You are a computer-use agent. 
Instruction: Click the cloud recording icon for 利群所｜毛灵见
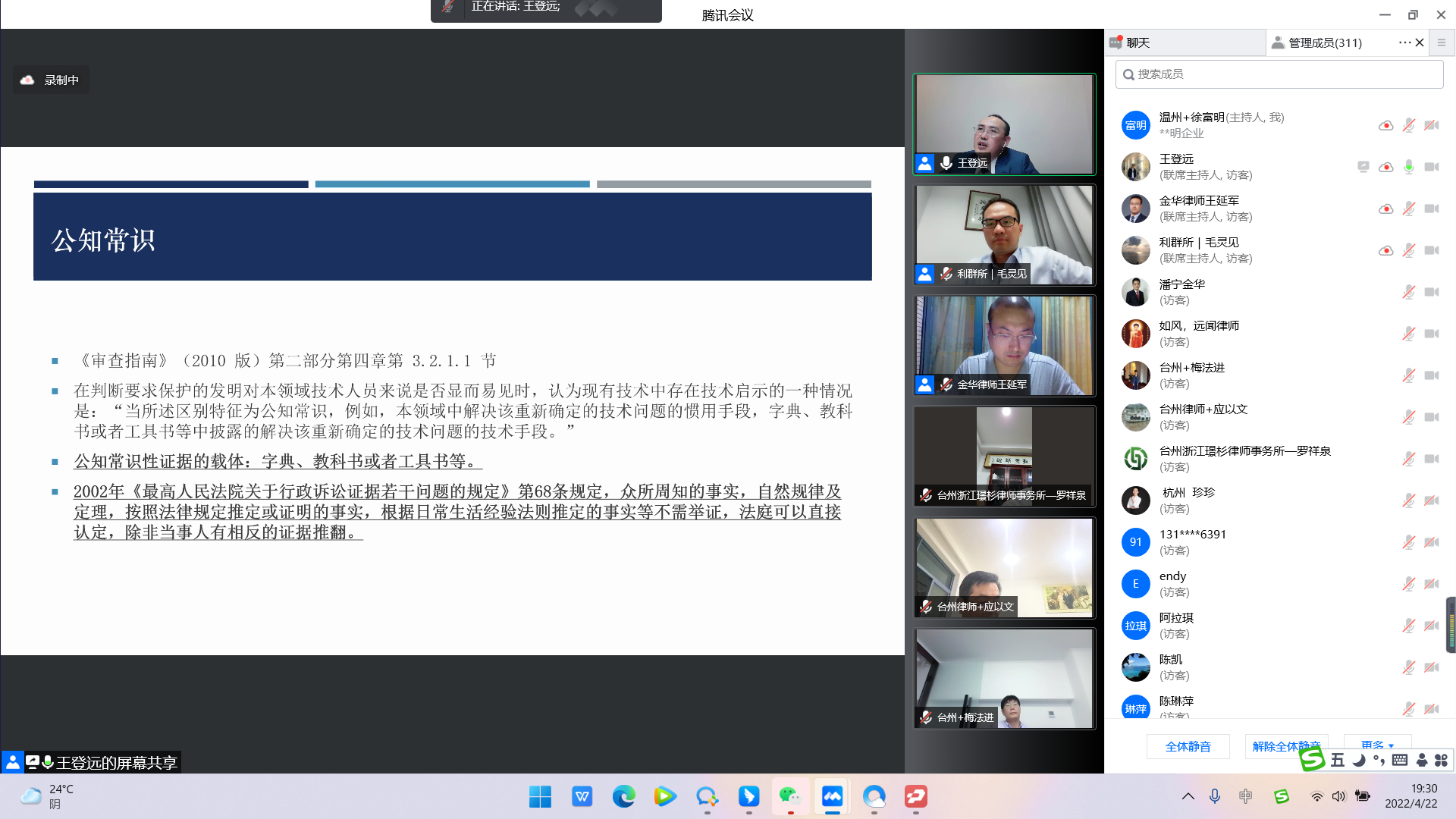coord(1385,250)
